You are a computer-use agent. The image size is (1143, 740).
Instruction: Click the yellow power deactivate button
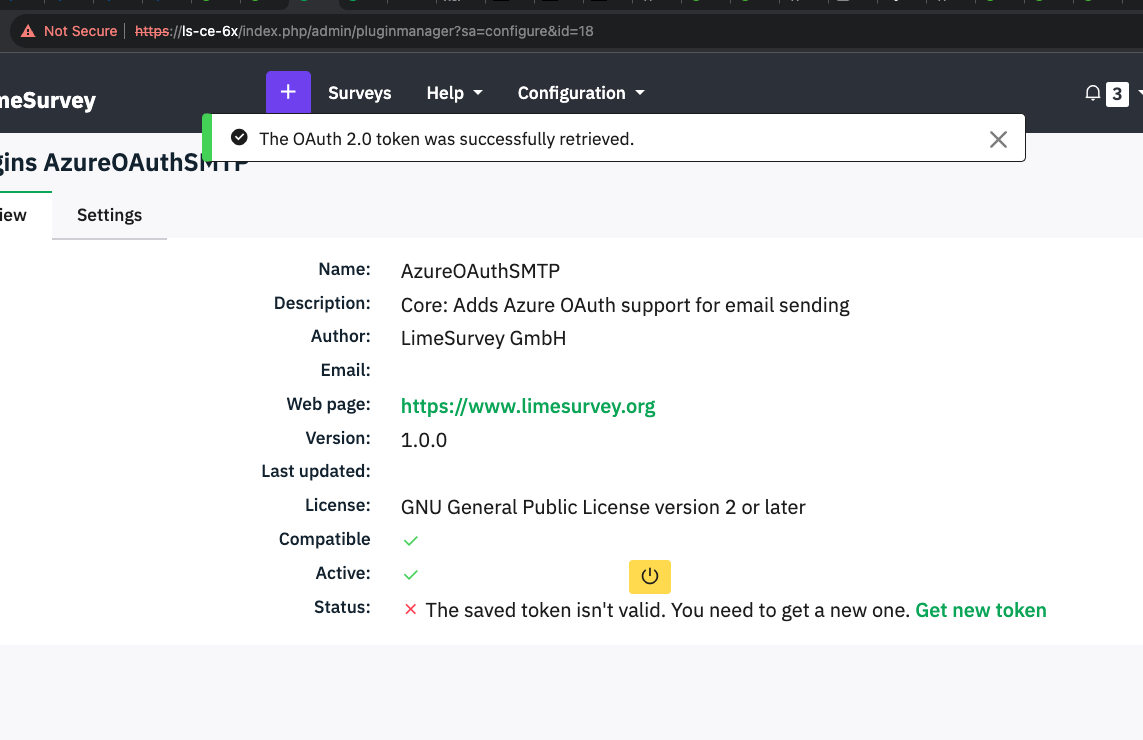click(x=649, y=576)
